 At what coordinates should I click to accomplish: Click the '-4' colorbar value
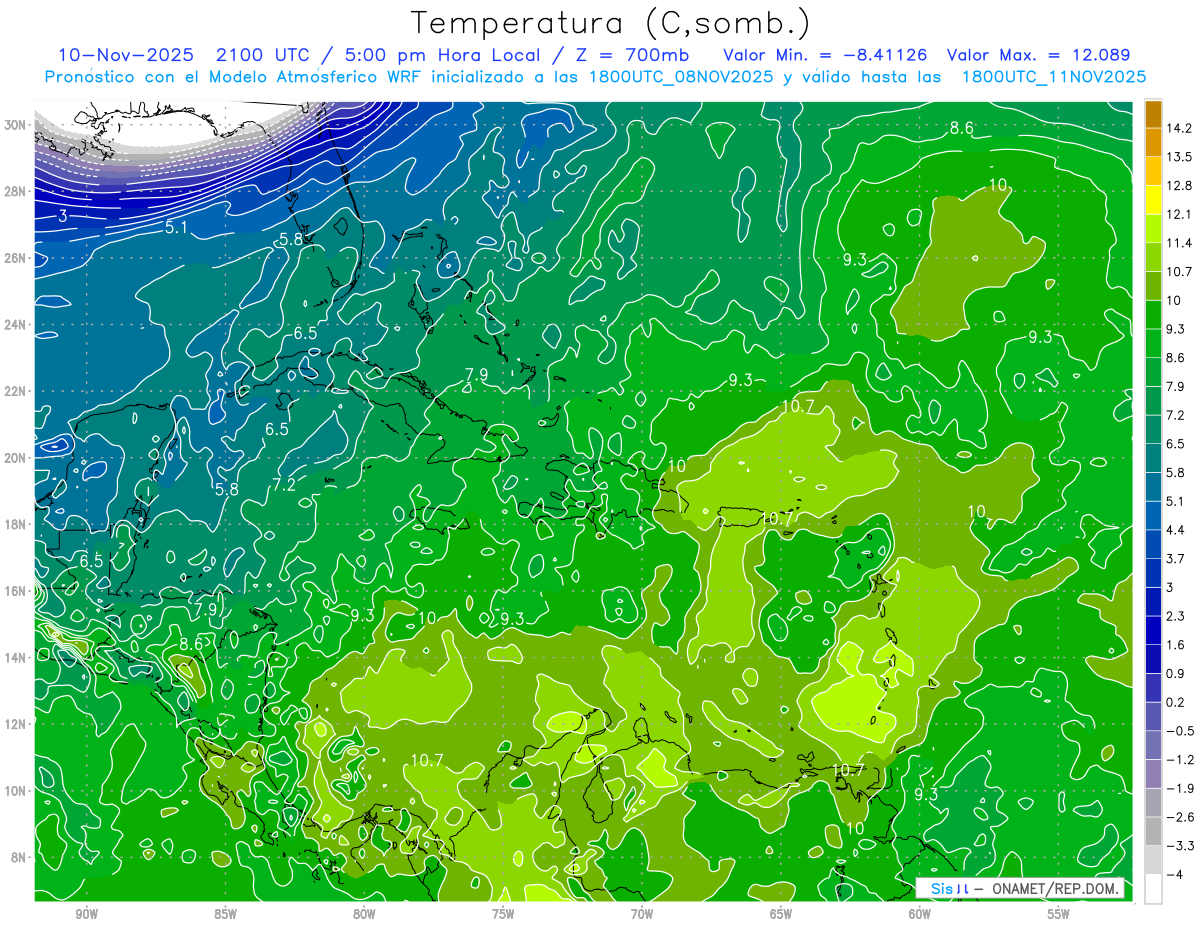point(1175,874)
